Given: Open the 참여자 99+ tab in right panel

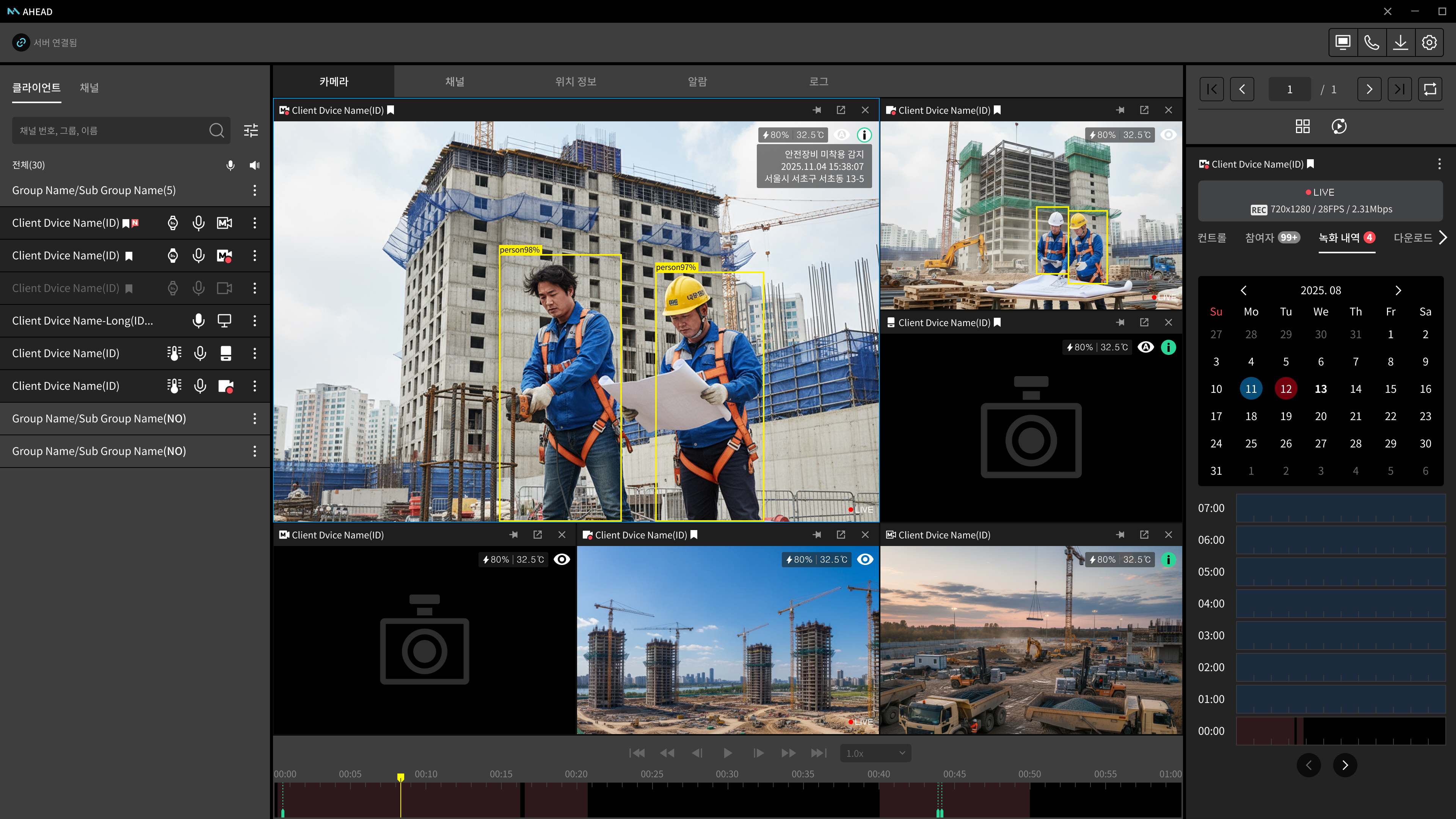Looking at the screenshot, I should (1271, 237).
